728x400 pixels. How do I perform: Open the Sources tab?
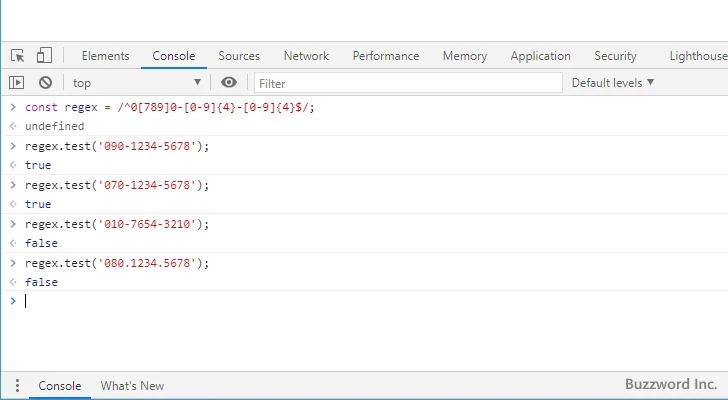click(x=239, y=56)
